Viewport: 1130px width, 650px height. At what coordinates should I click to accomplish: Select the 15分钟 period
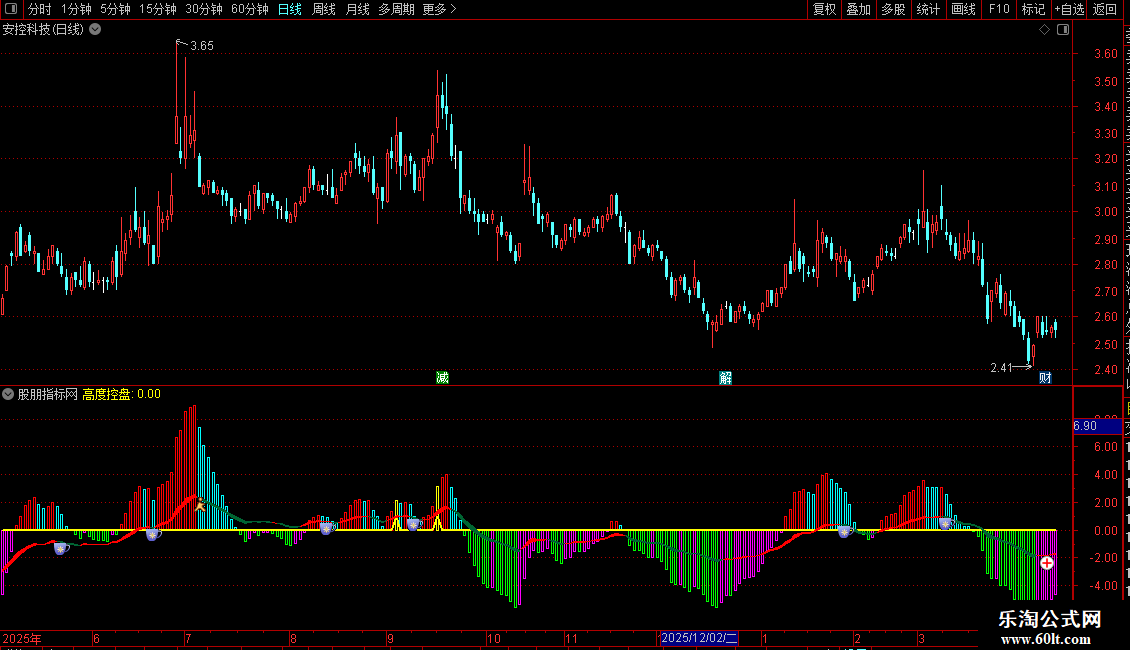158,9
